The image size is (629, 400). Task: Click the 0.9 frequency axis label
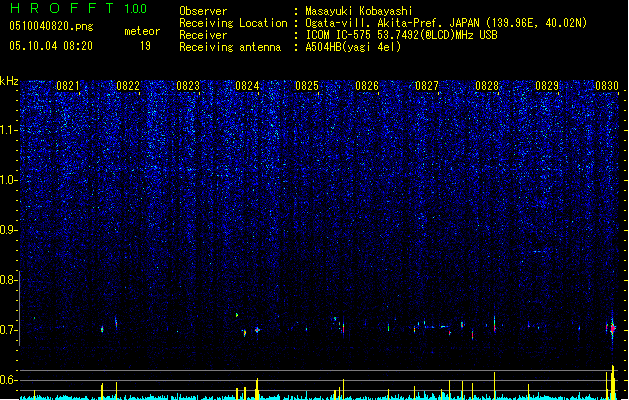click(8, 230)
